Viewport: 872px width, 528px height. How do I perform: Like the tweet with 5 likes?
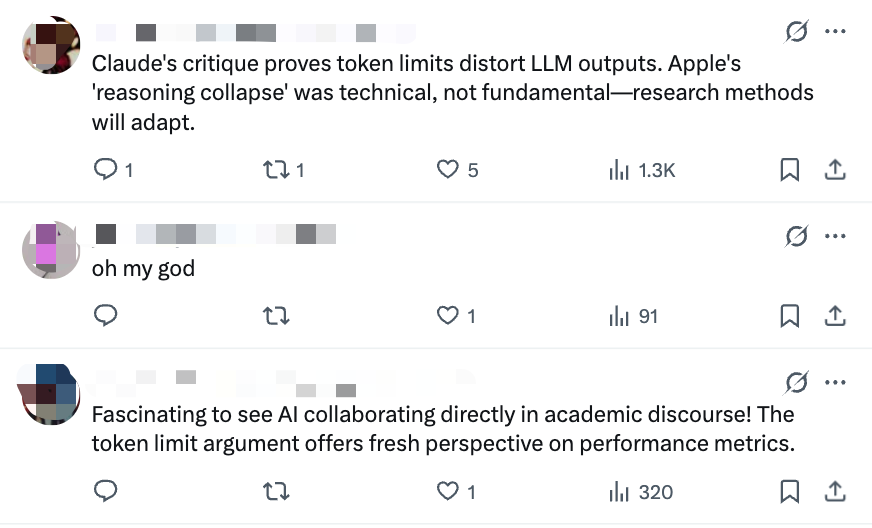point(448,170)
